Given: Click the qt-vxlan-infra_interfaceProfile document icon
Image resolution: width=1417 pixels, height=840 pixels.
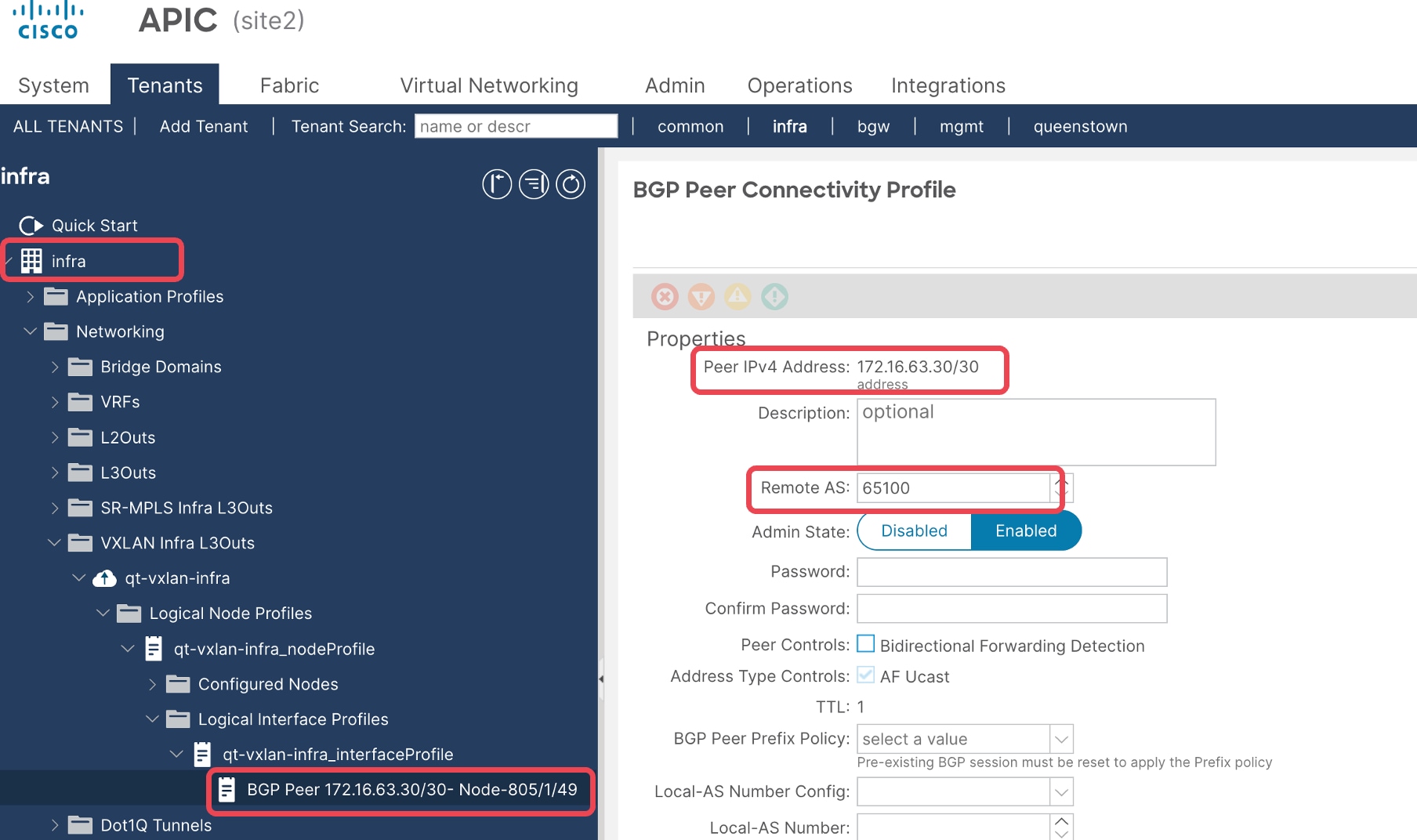Looking at the screenshot, I should (x=203, y=754).
